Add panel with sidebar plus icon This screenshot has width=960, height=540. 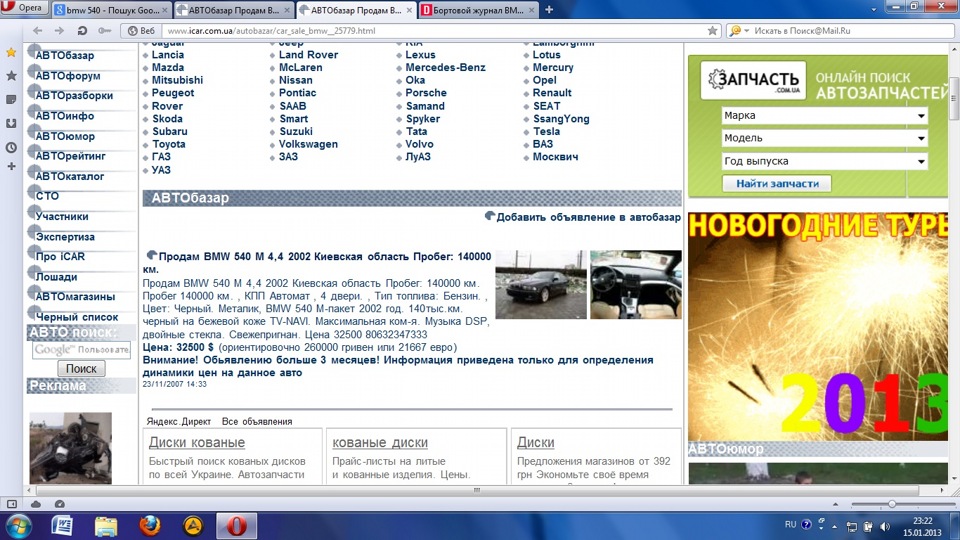tap(11, 167)
